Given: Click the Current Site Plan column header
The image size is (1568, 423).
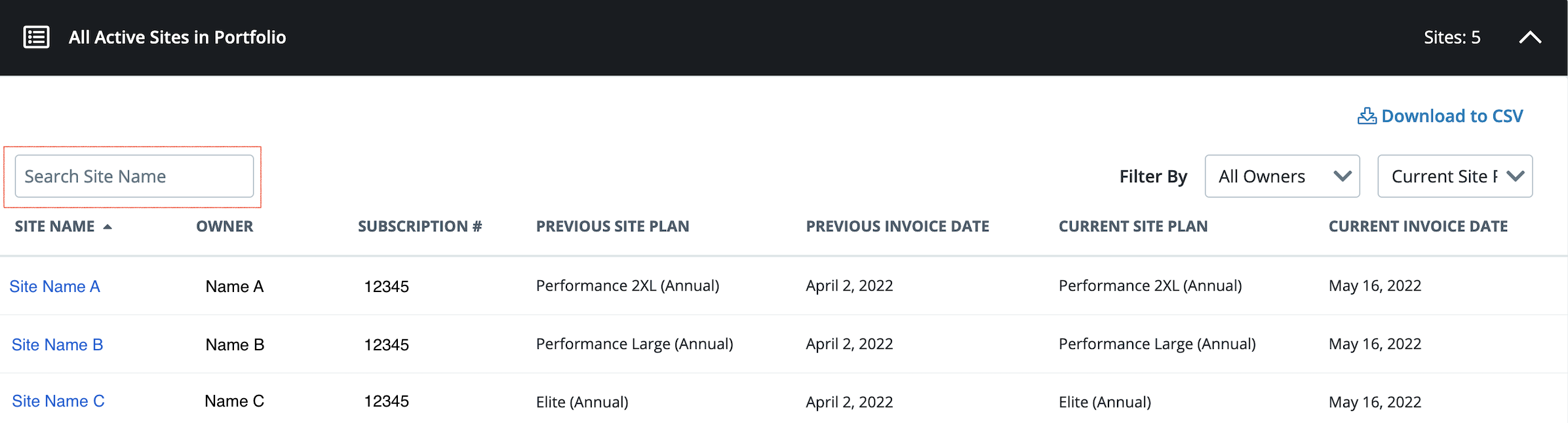Looking at the screenshot, I should click(x=1133, y=227).
